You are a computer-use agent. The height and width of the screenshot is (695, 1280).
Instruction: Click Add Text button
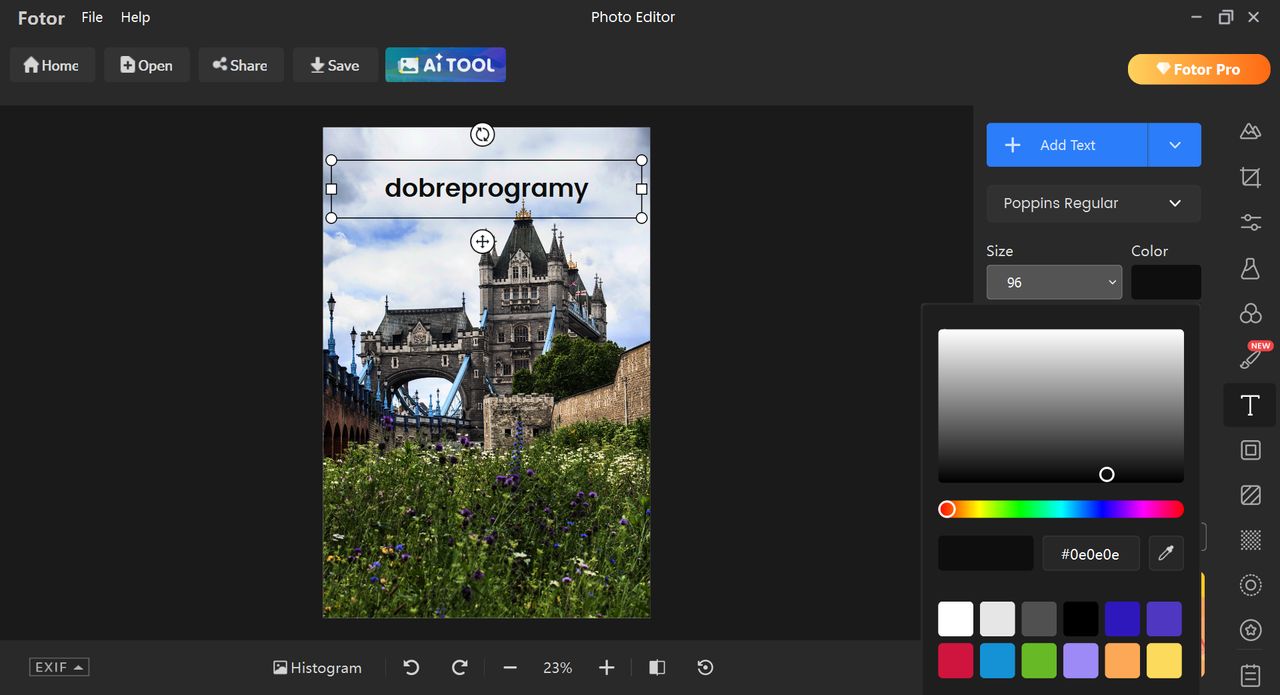click(1067, 145)
